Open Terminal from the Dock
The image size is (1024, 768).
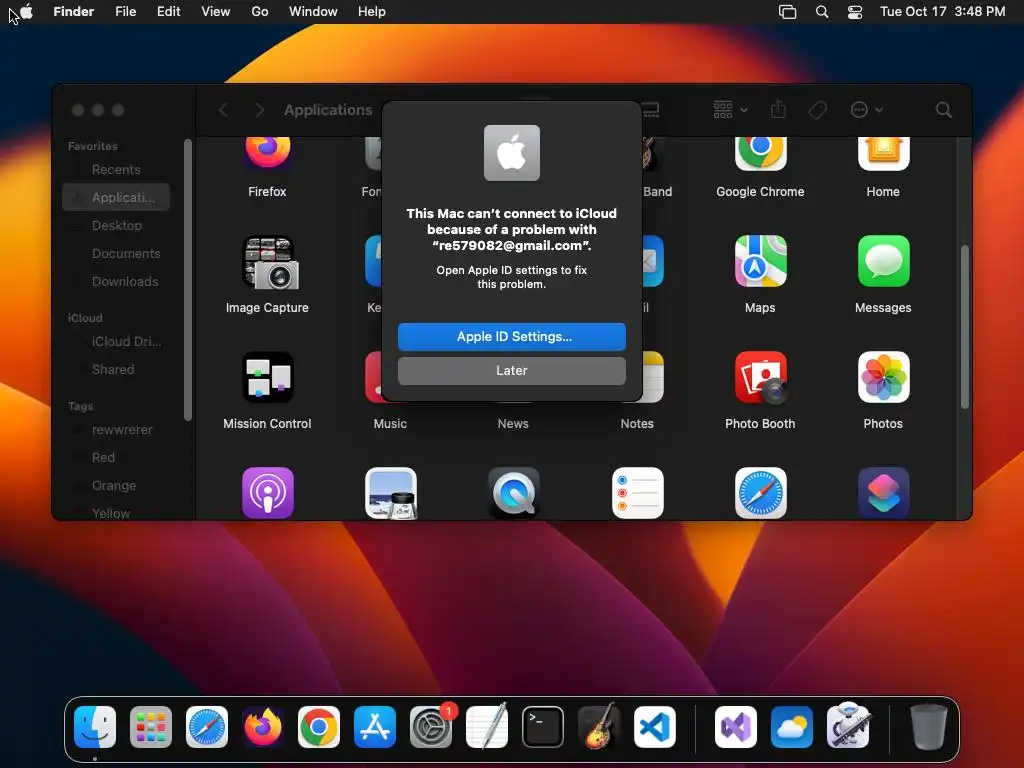pos(543,727)
